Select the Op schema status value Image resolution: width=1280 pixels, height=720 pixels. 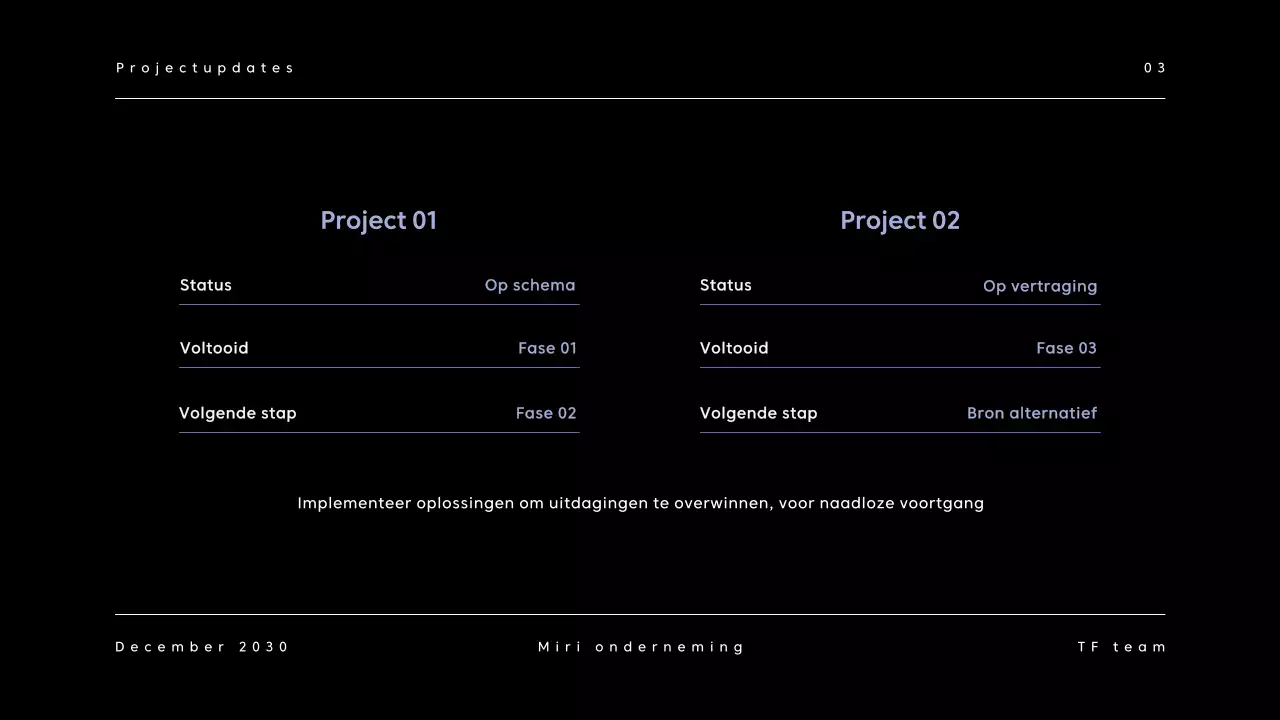point(530,285)
